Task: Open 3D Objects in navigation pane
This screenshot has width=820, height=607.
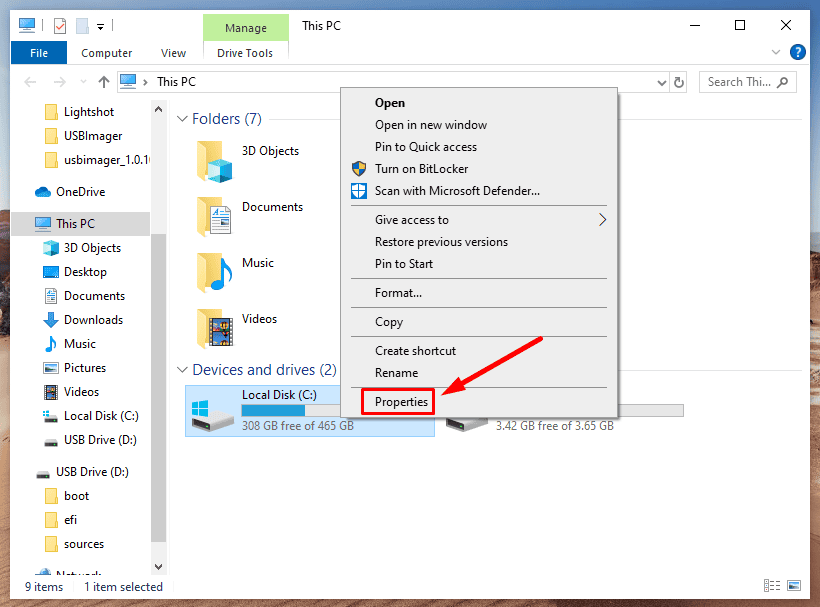Action: click(82, 248)
